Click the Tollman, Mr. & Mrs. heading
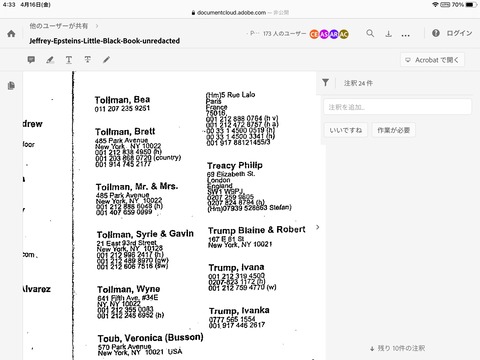This screenshot has height=360, width=480. (137, 186)
